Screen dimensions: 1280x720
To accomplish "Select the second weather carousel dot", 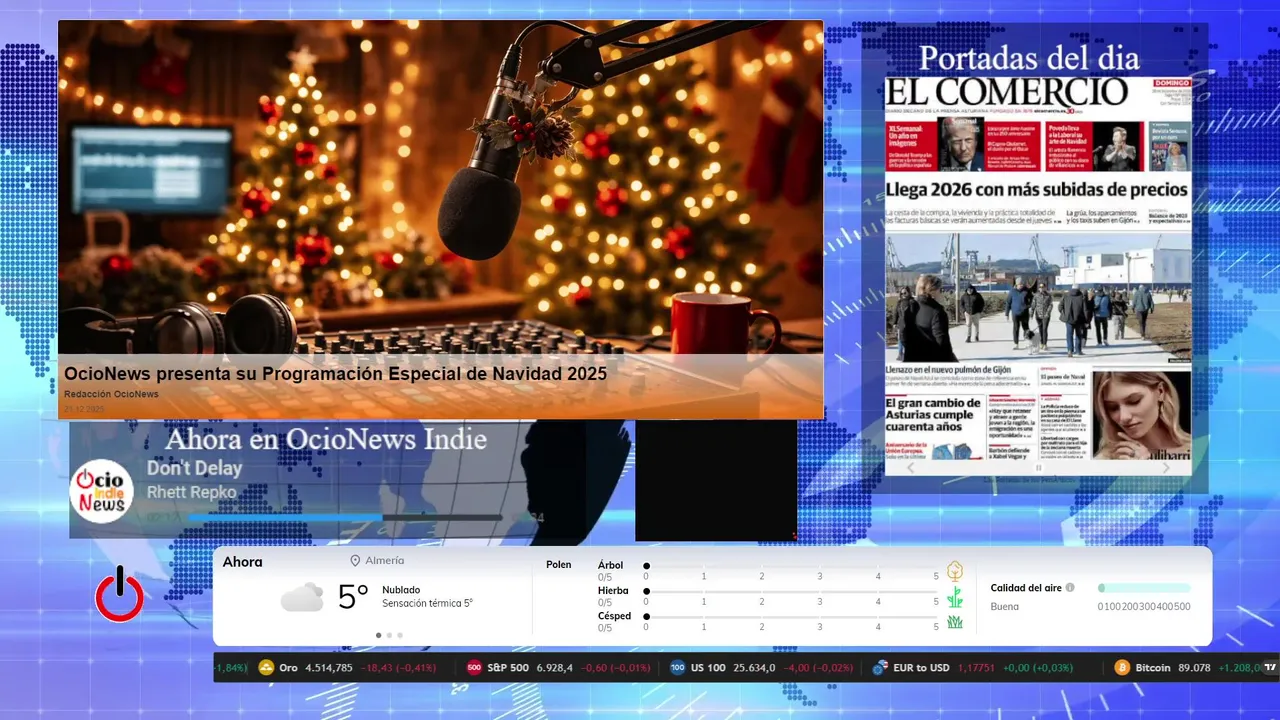I will [x=389, y=635].
